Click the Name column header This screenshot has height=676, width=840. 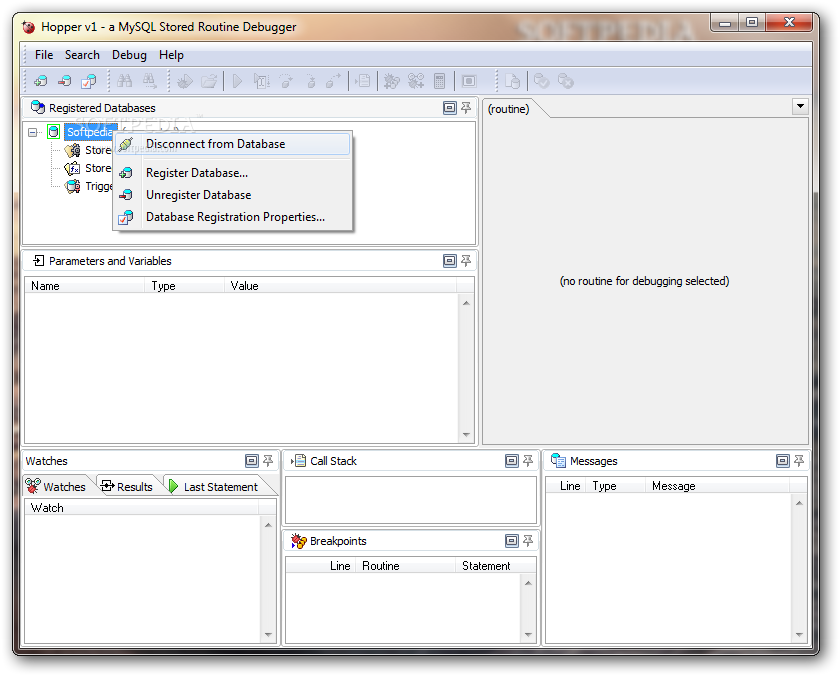pyautogui.click(x=85, y=286)
